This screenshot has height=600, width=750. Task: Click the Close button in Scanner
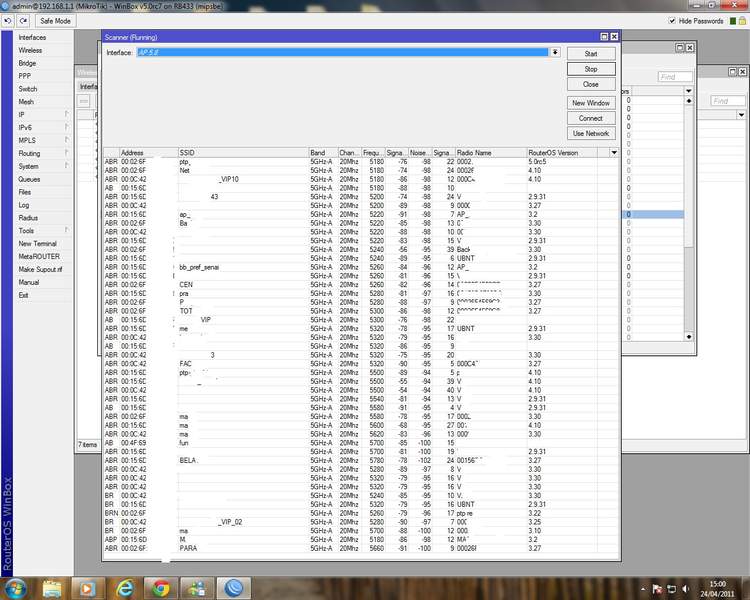591,84
